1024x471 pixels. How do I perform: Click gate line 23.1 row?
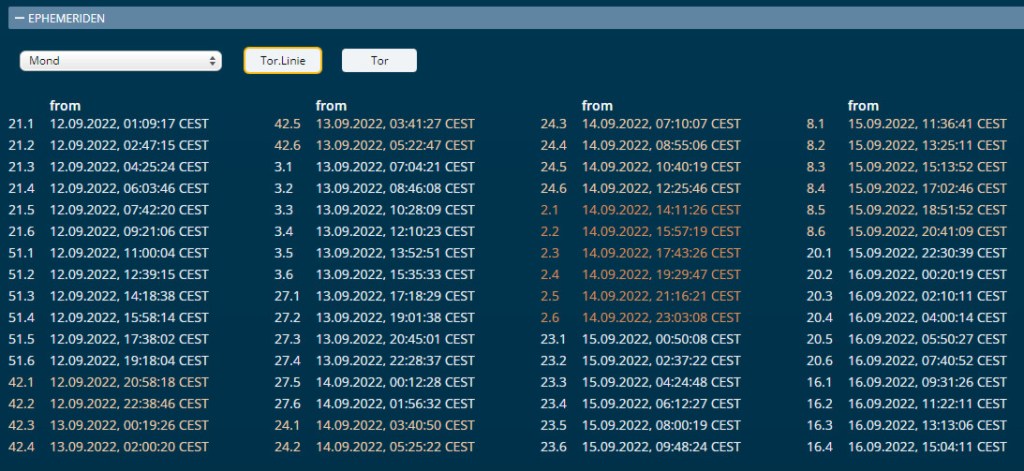point(553,339)
